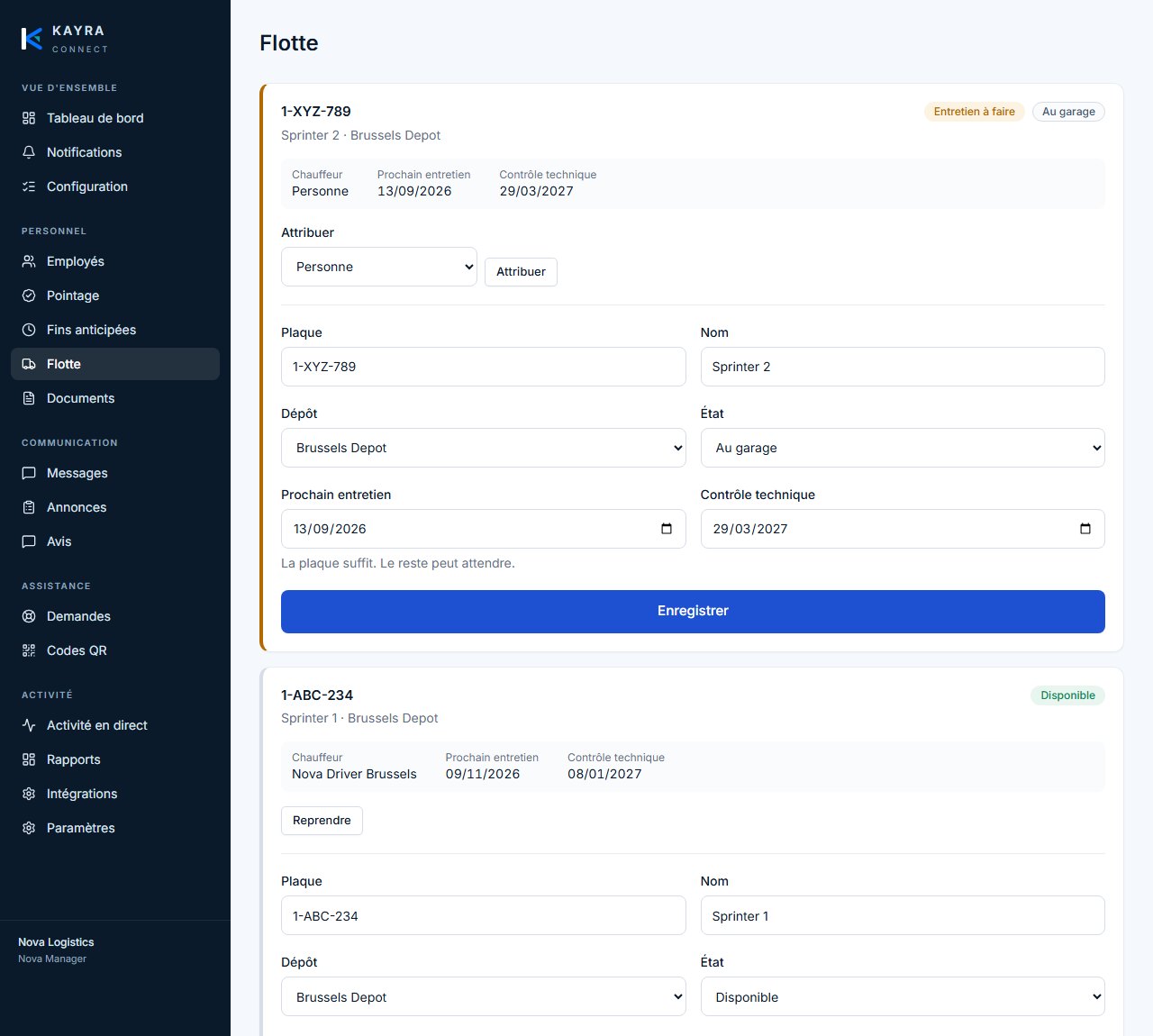Click the Nom field containing Sprinter 2
Screen dimensions: 1153x1036
[903, 367]
